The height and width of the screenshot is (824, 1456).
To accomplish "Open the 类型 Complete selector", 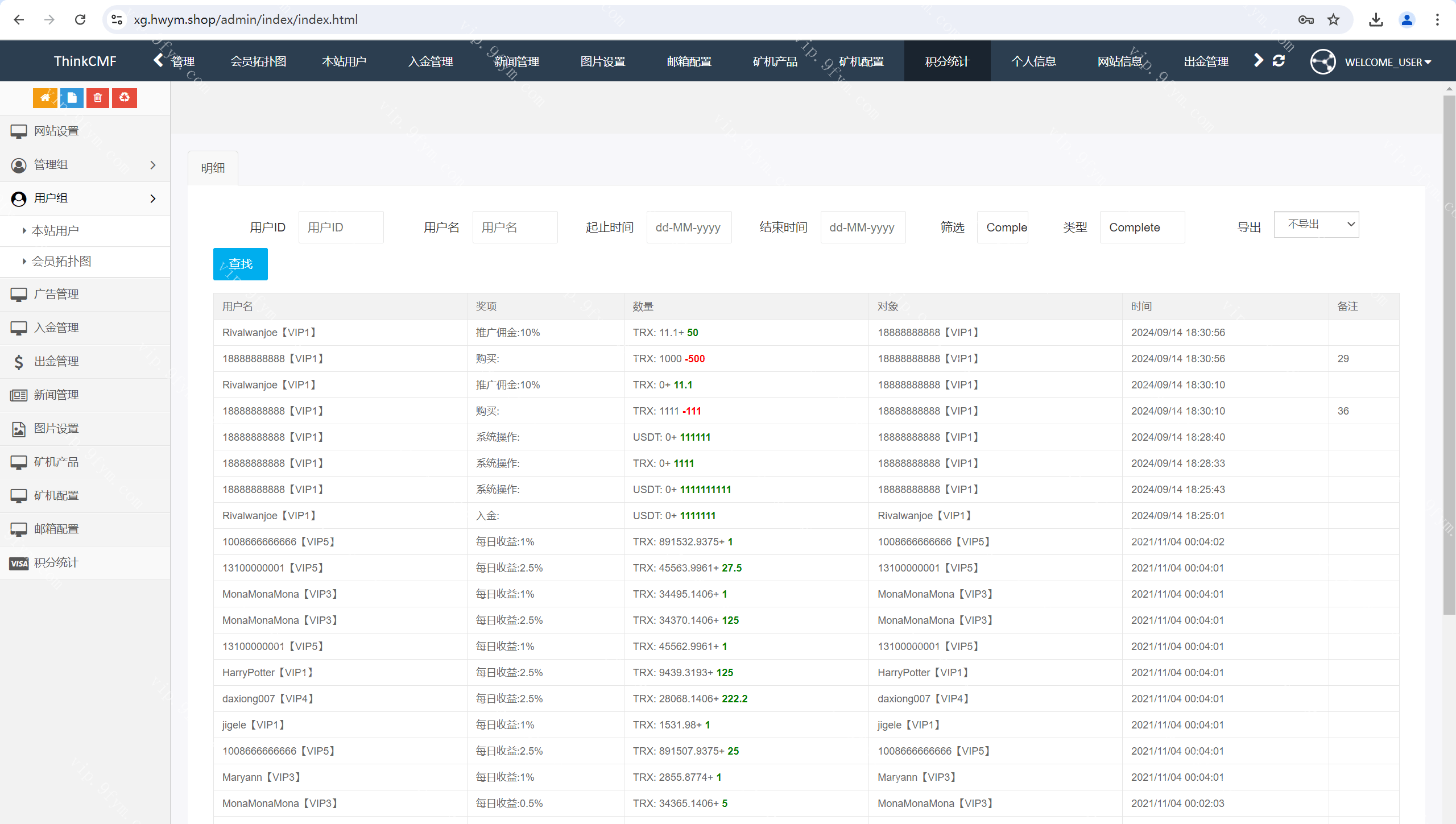I will [x=1141, y=227].
